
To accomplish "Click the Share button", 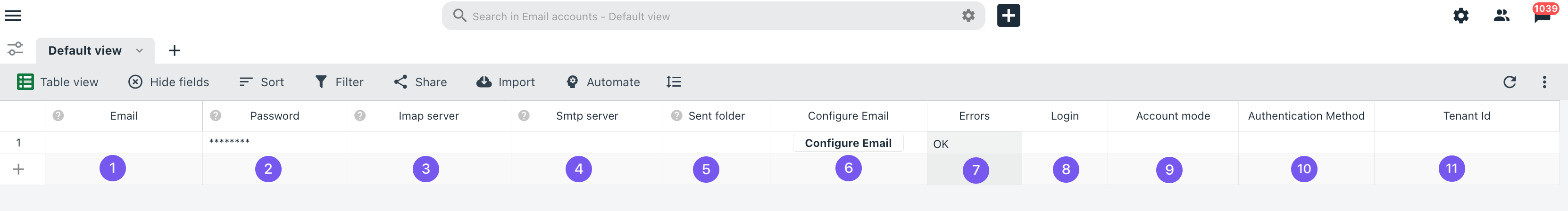I will (420, 82).
